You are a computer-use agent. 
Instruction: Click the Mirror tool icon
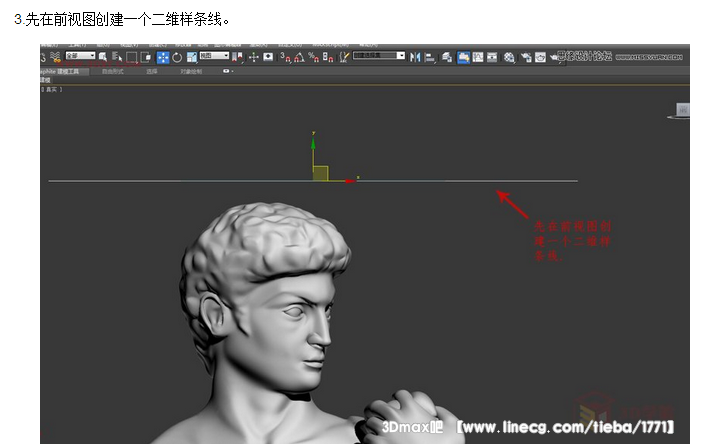coord(414,57)
